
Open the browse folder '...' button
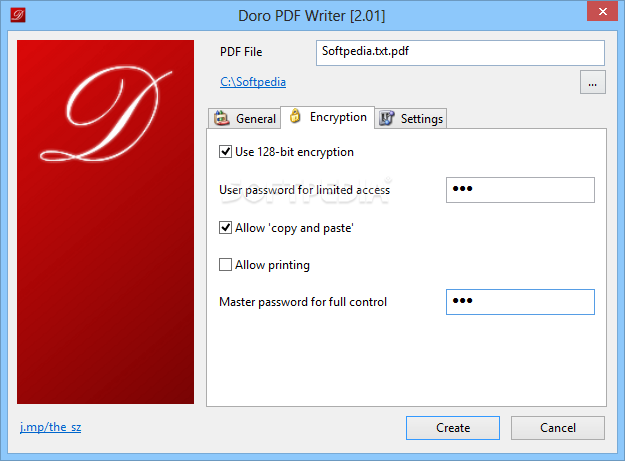(593, 82)
